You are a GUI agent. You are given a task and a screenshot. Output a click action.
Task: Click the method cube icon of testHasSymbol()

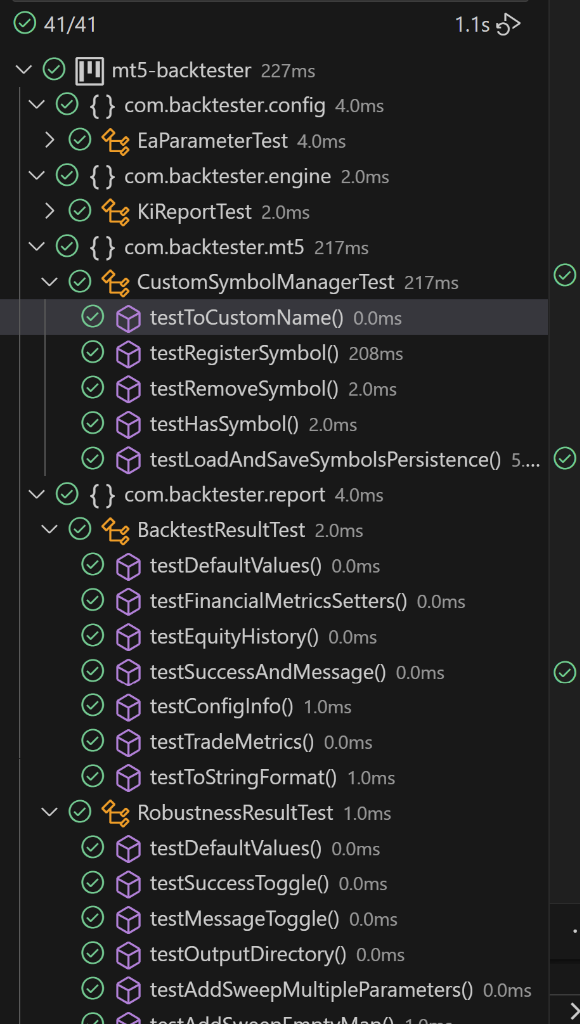click(x=128, y=424)
